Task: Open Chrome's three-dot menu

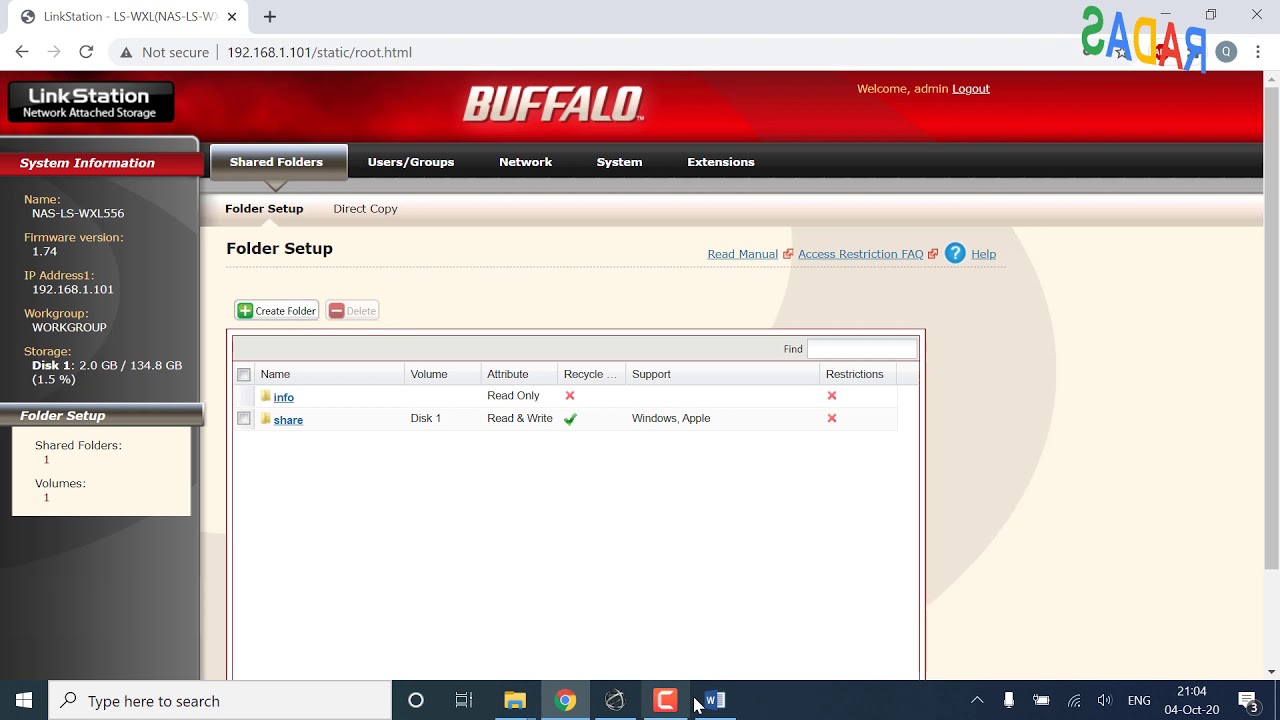Action: point(1258,52)
